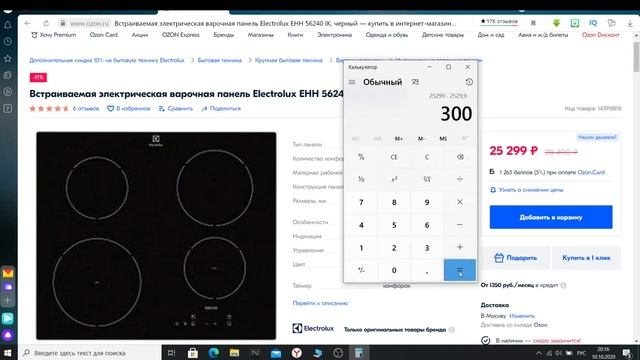Screen dimensions: 640x360
Task: Add product to favorites heart link
Action: [x=129, y=109]
